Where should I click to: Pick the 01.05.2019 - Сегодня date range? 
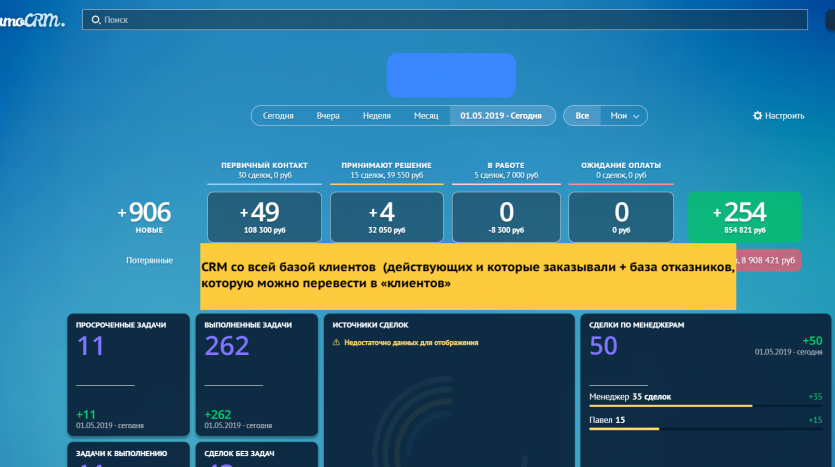click(x=501, y=116)
